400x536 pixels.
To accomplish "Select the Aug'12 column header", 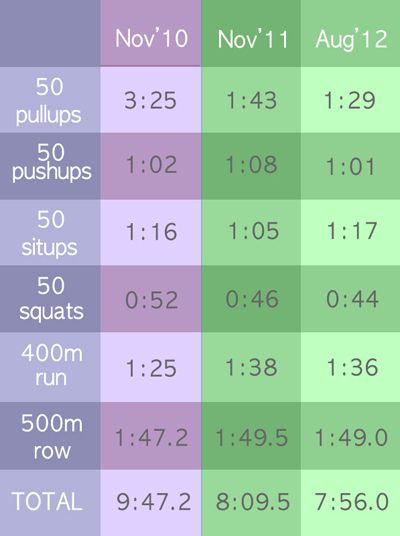I will 350,33.
